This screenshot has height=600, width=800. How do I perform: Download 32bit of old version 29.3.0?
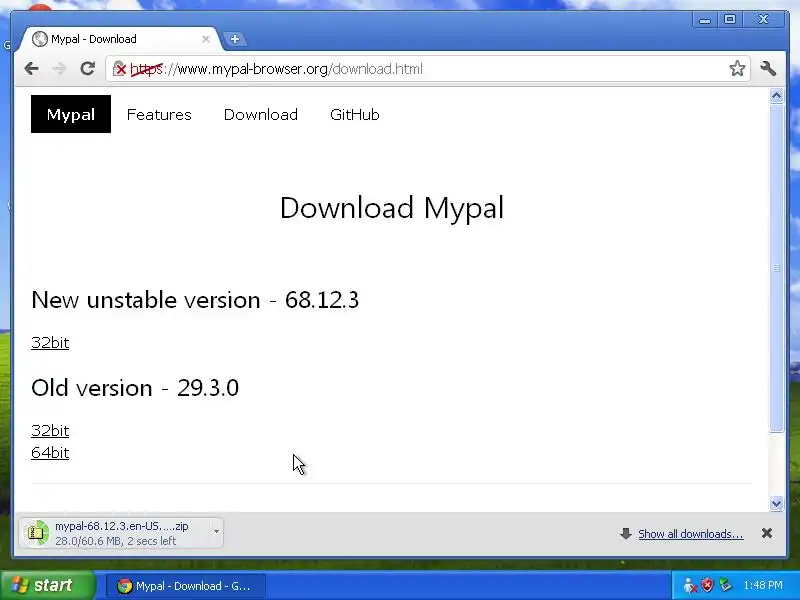50,431
